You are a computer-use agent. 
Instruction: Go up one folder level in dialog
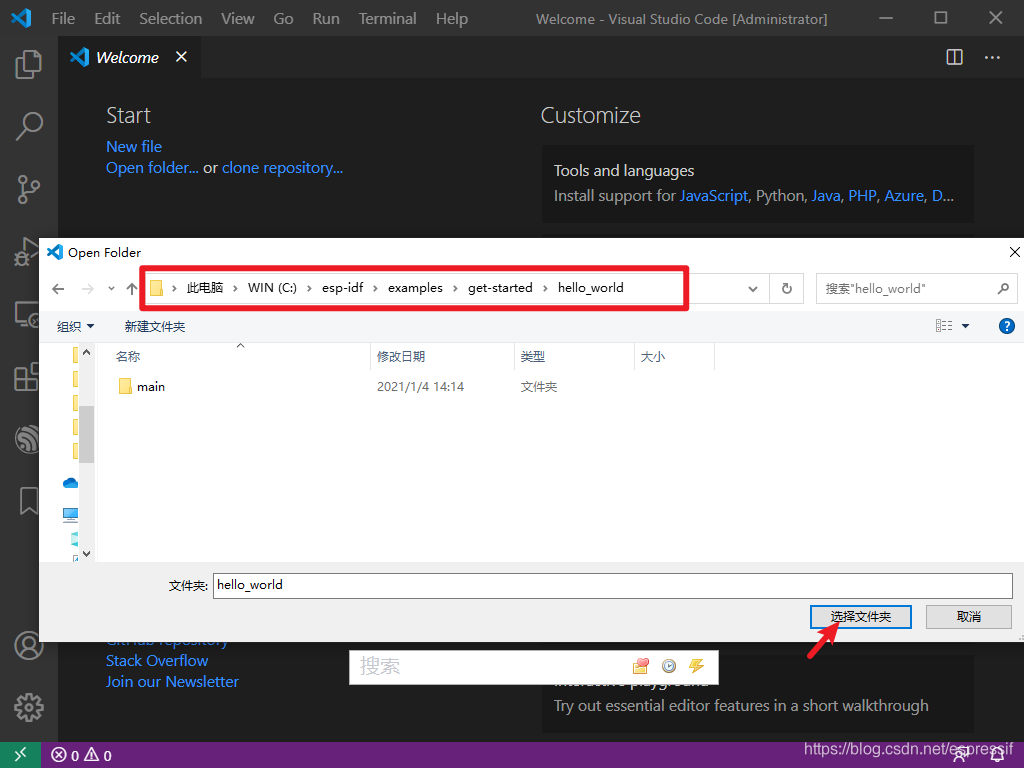[x=132, y=289]
